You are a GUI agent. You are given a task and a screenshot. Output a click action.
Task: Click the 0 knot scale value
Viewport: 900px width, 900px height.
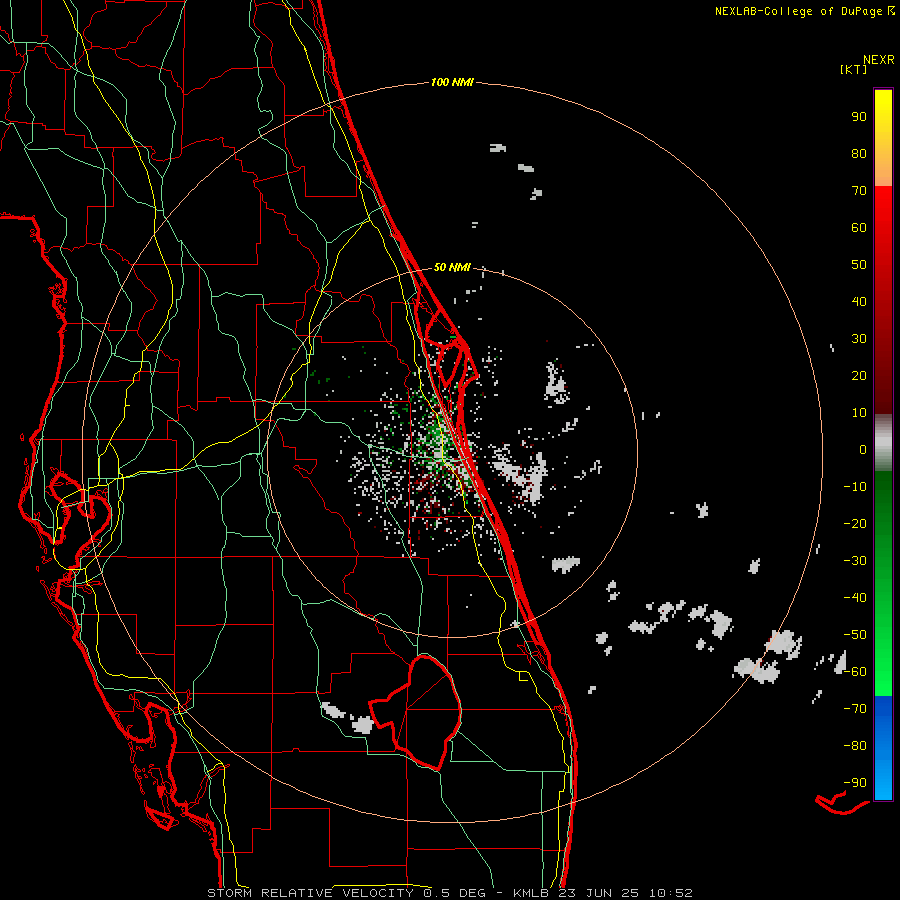click(x=863, y=449)
